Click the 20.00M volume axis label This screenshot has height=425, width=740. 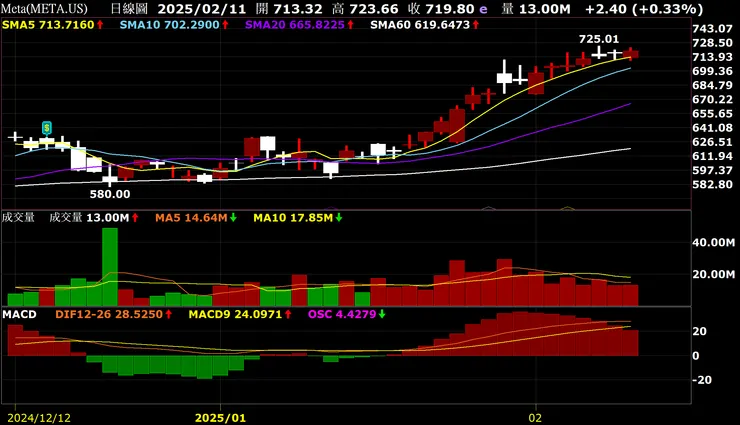pos(714,275)
